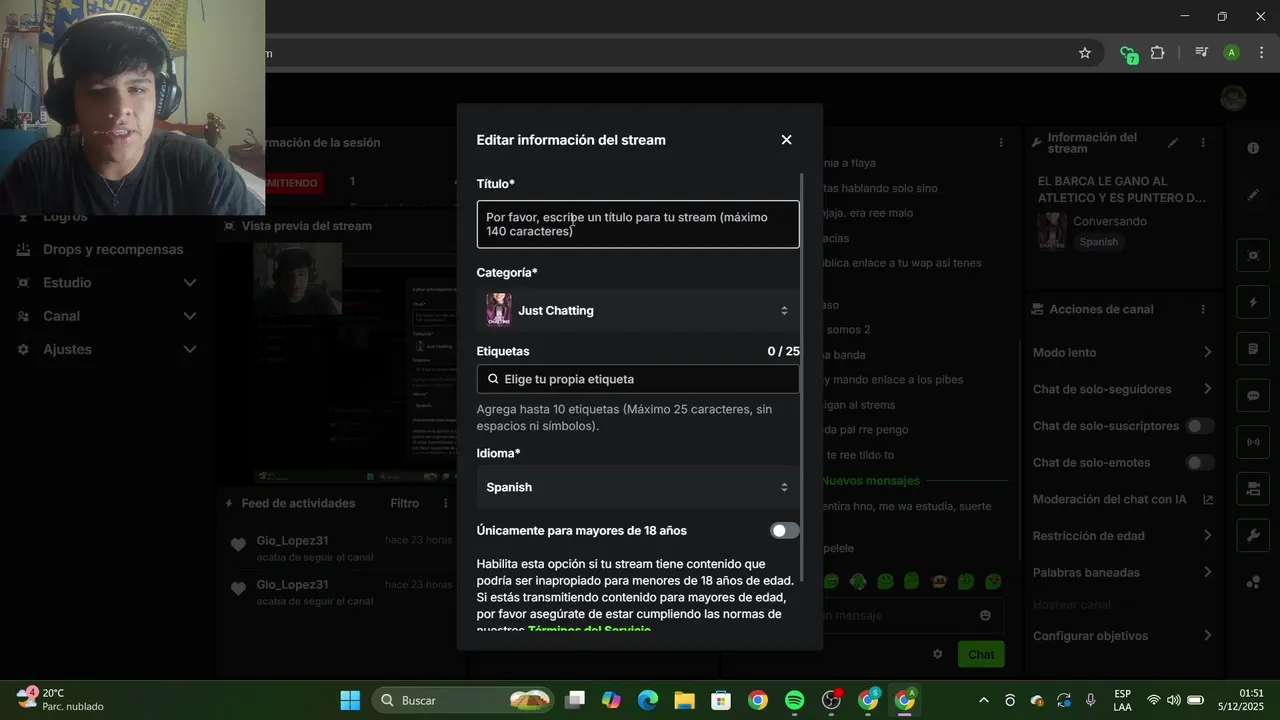This screenshot has height=720, width=1280.
Task: Click the pencil icon in right sidebar
Action: [x=1253, y=195]
